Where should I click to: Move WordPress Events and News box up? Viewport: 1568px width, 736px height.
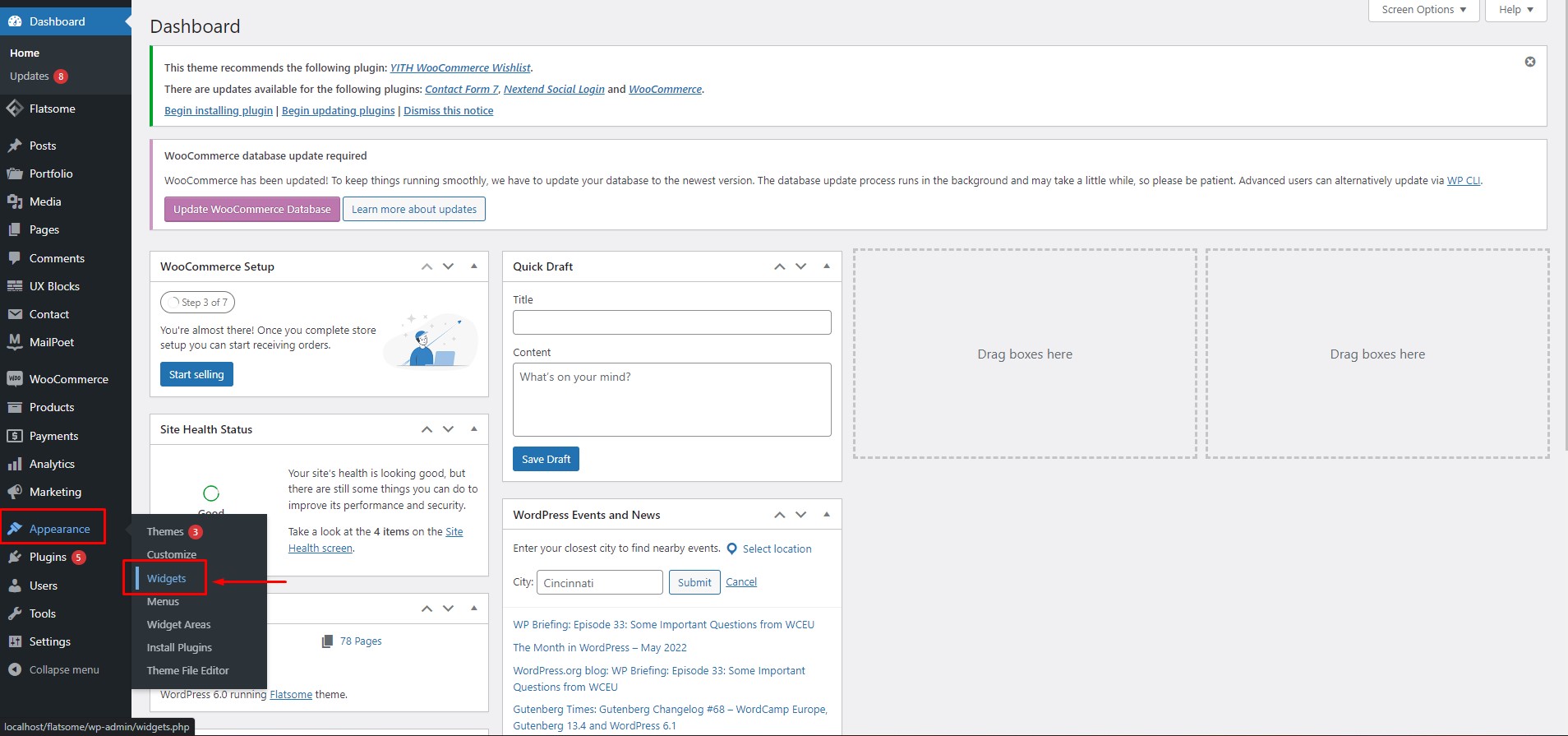(779, 515)
